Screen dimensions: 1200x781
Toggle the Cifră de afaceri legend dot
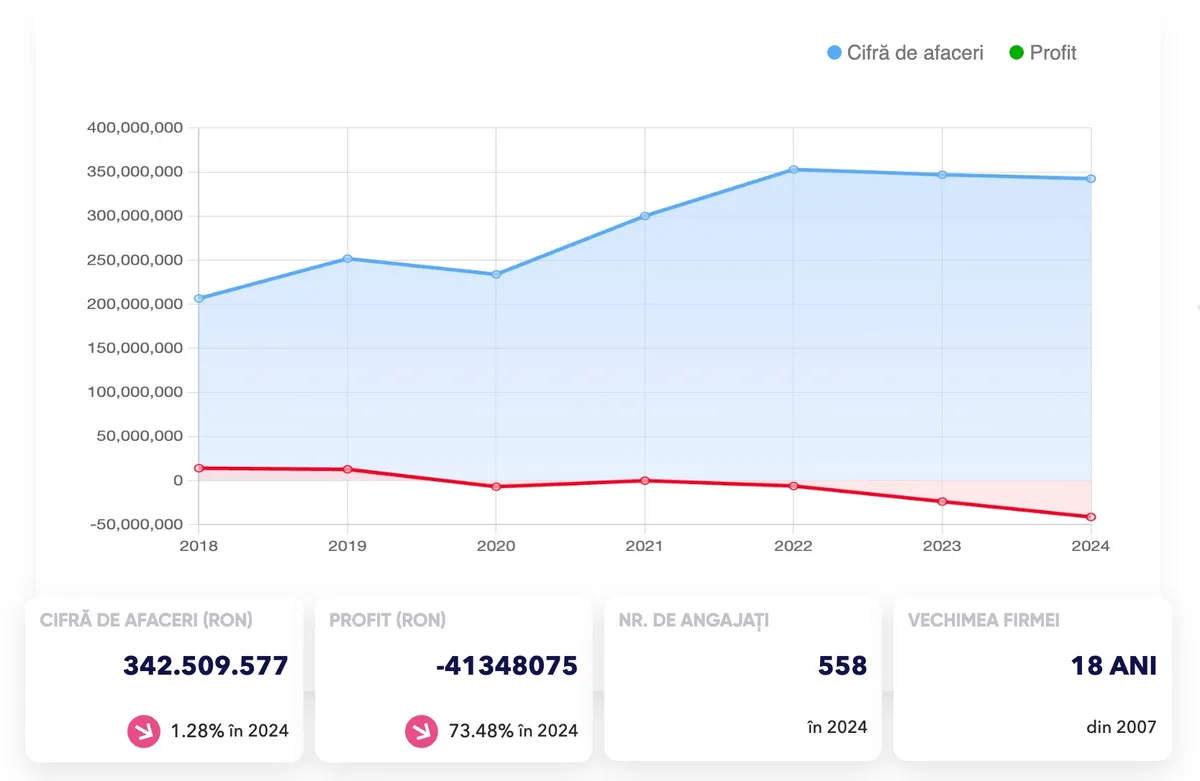[834, 53]
